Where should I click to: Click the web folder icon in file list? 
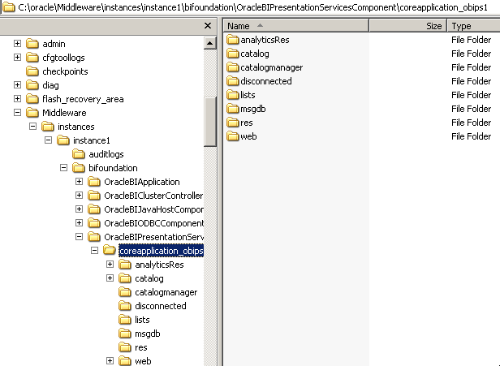pyautogui.click(x=233, y=136)
